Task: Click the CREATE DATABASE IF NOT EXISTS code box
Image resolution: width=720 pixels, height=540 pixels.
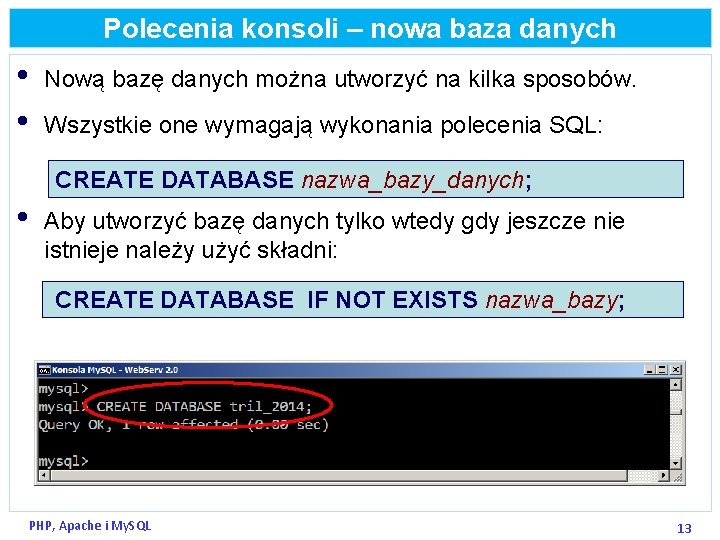Action: click(x=363, y=299)
